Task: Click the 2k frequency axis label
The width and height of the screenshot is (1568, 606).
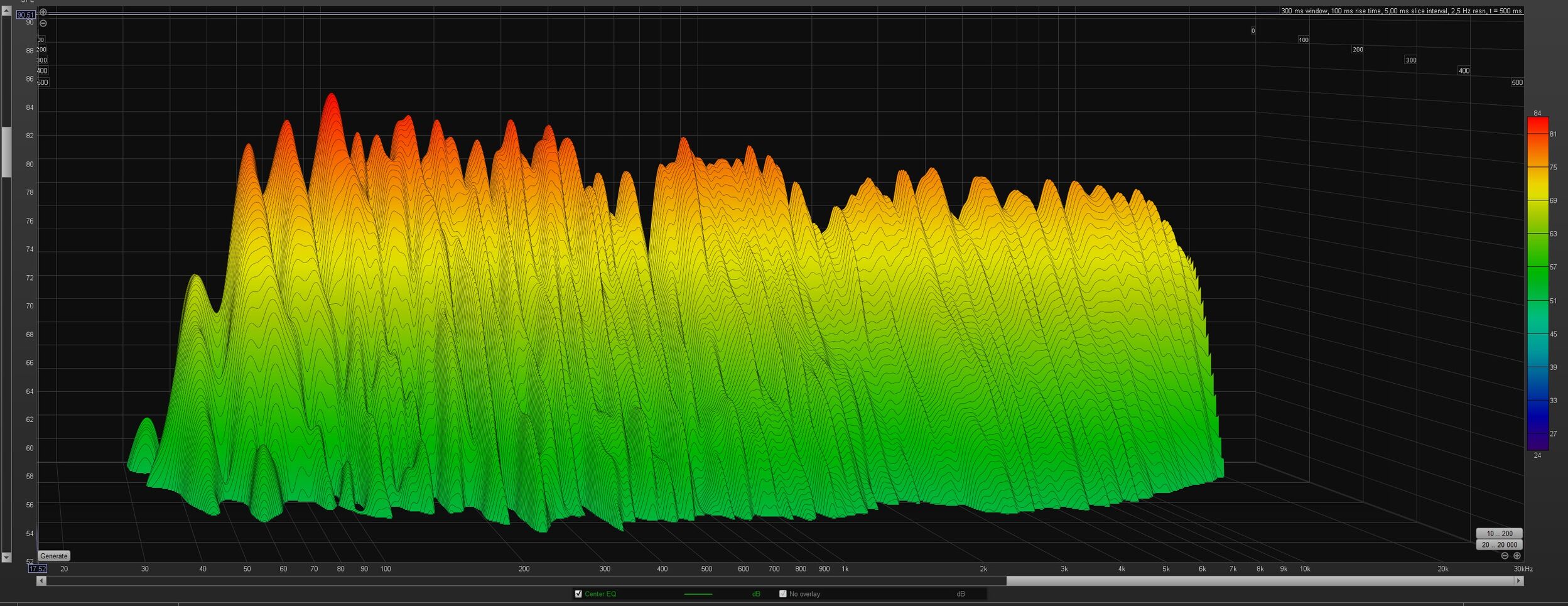Action: point(983,569)
